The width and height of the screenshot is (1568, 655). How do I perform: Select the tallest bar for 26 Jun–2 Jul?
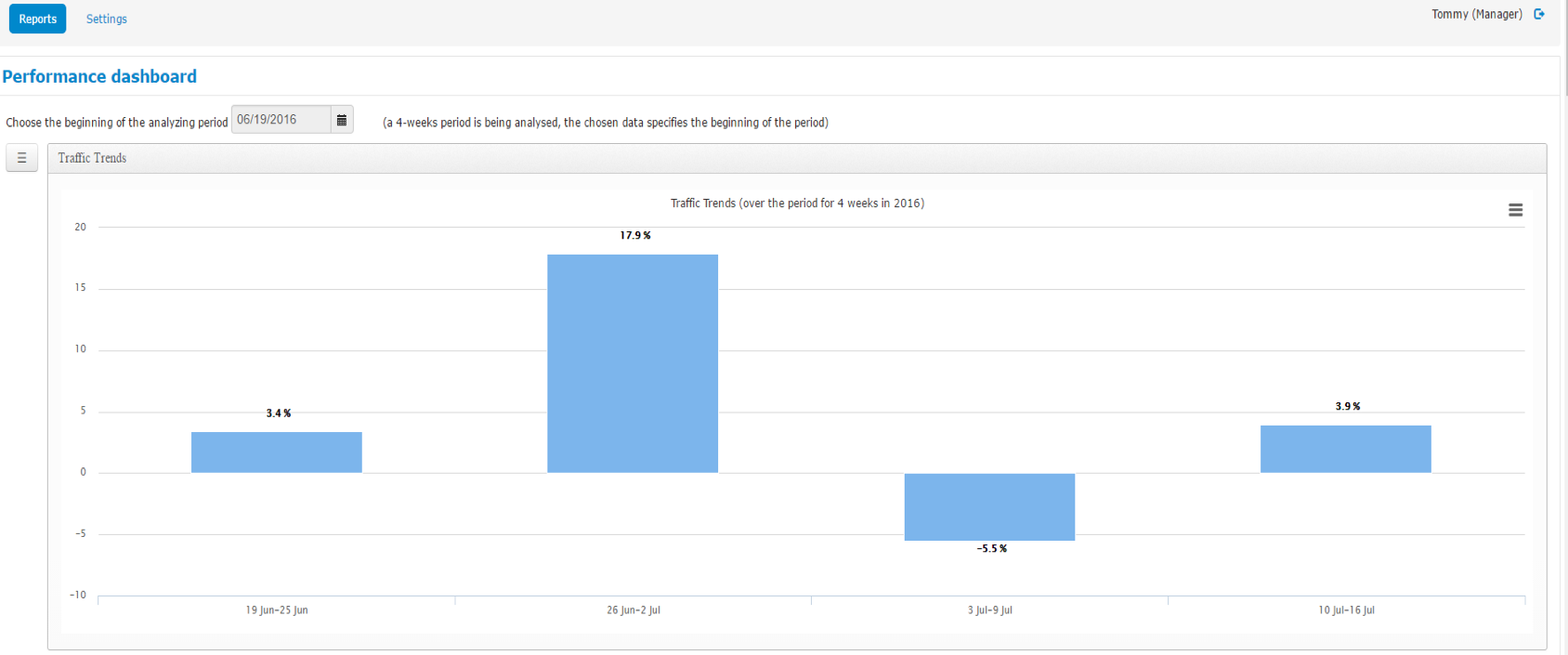coord(632,363)
